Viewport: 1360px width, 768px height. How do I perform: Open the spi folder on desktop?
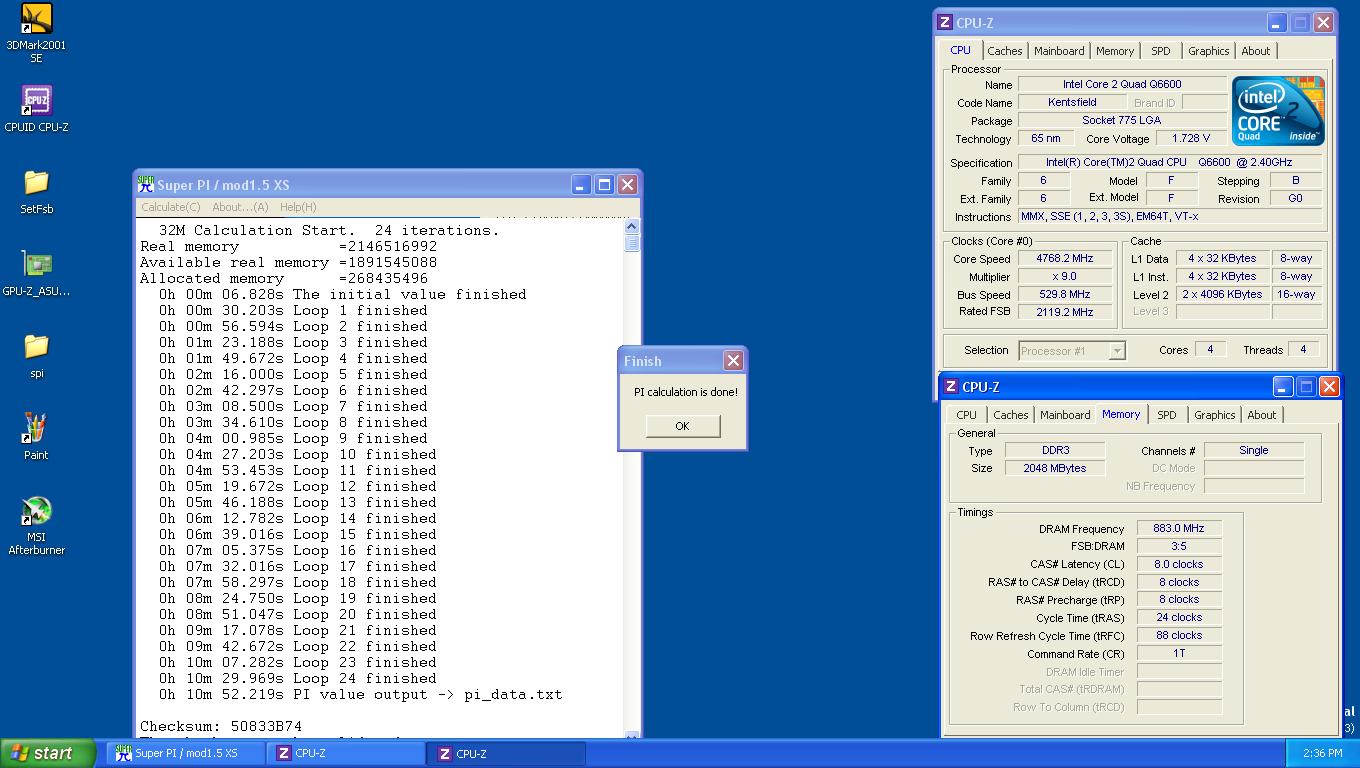tap(36, 355)
